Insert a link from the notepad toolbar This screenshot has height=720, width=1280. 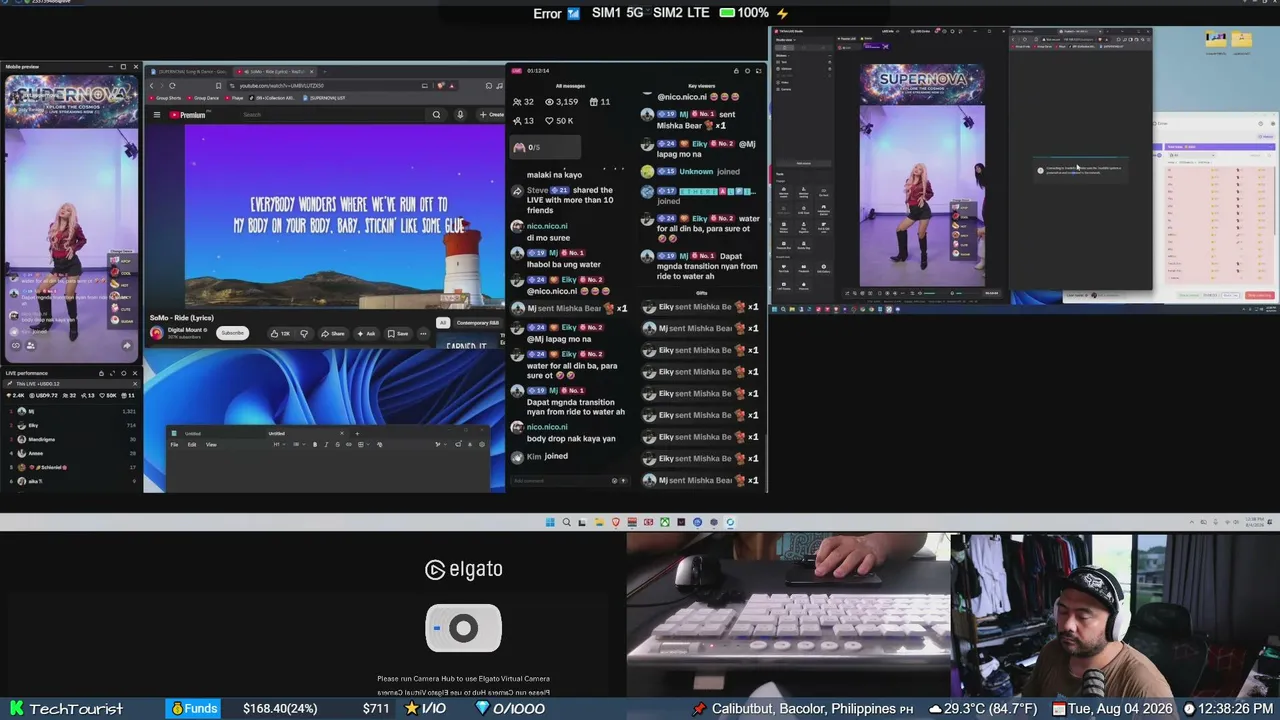(348, 444)
